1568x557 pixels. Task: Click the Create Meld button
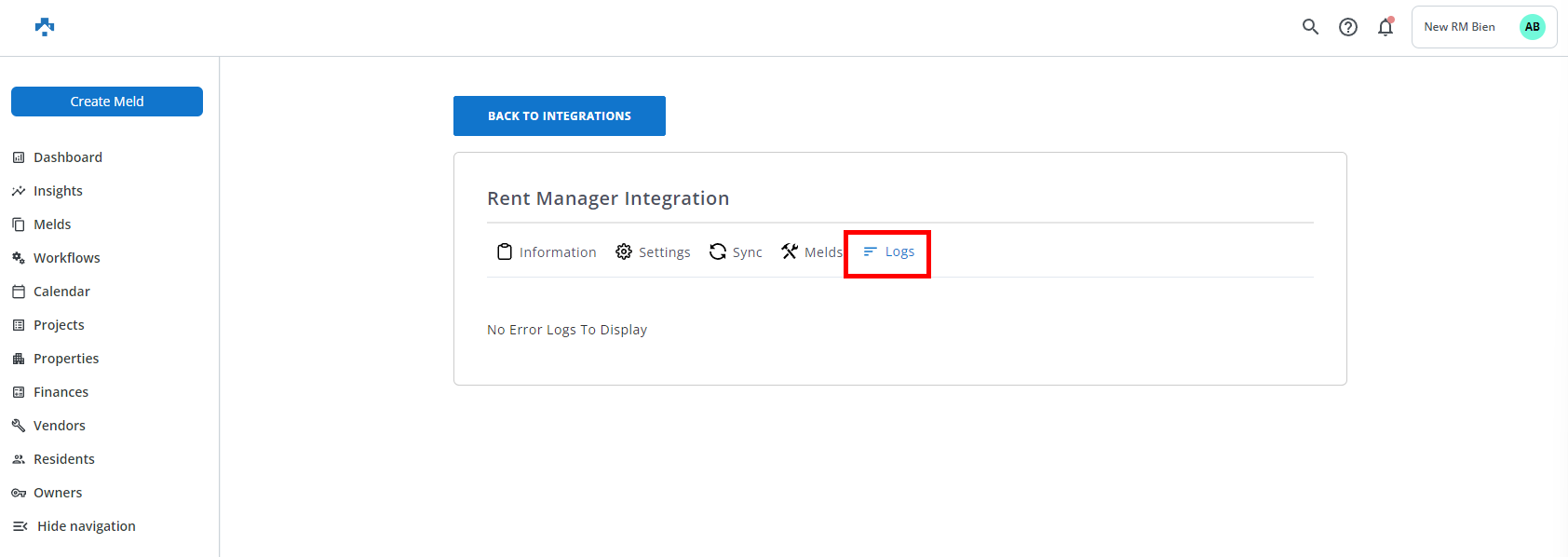click(107, 102)
